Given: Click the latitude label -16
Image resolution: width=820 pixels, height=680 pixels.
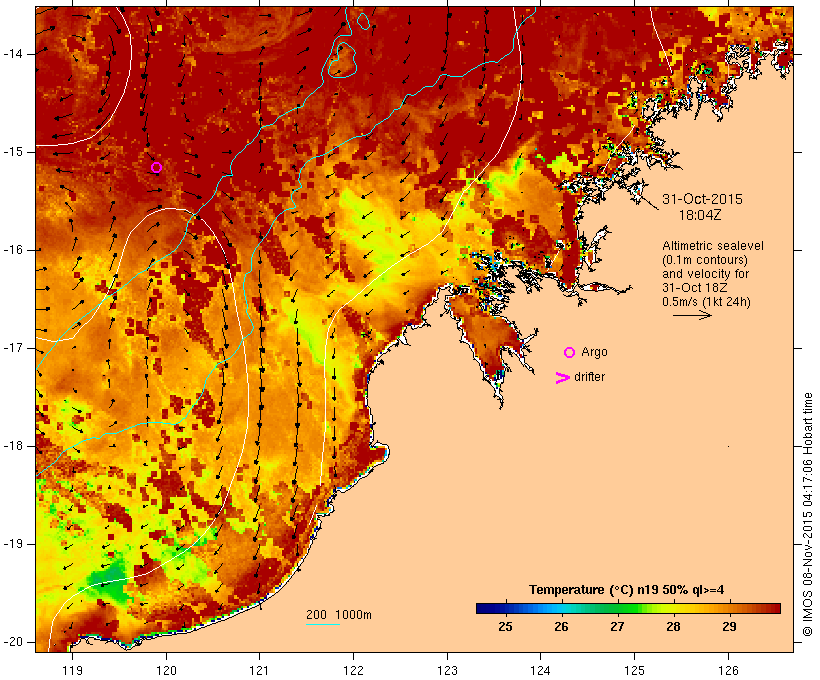Looking at the screenshot, I should [12, 250].
